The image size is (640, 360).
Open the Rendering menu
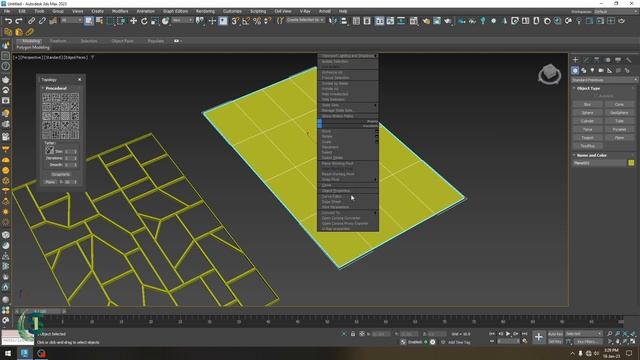pos(205,11)
